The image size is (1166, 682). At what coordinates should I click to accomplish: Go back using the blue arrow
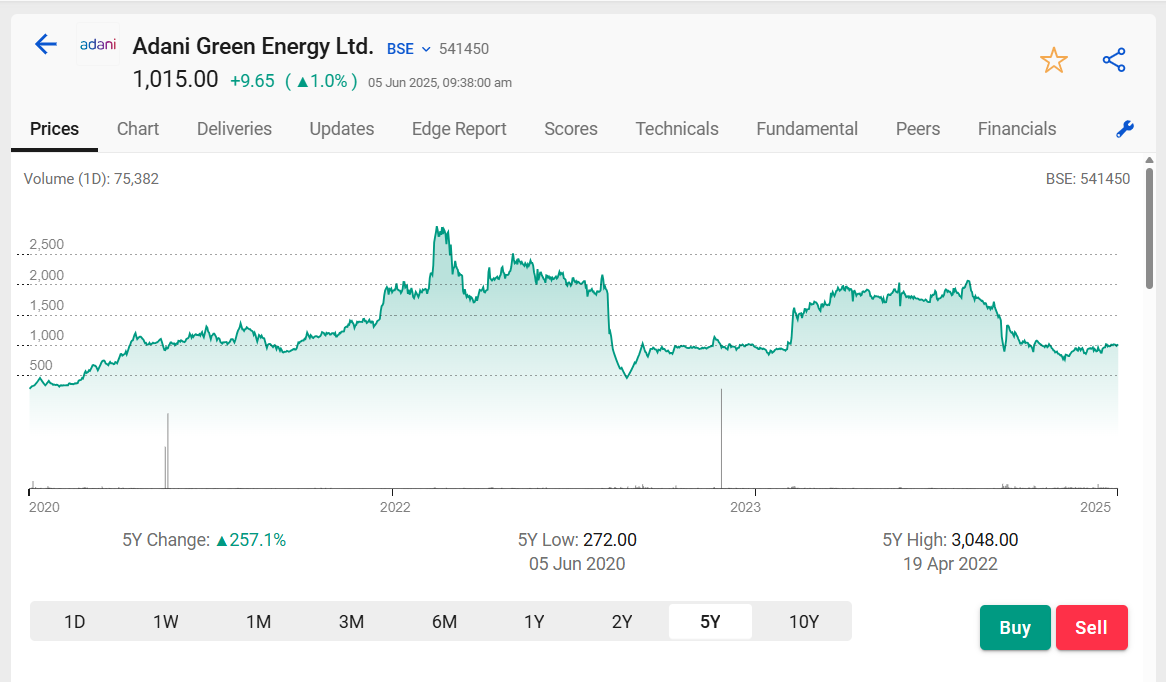46,45
